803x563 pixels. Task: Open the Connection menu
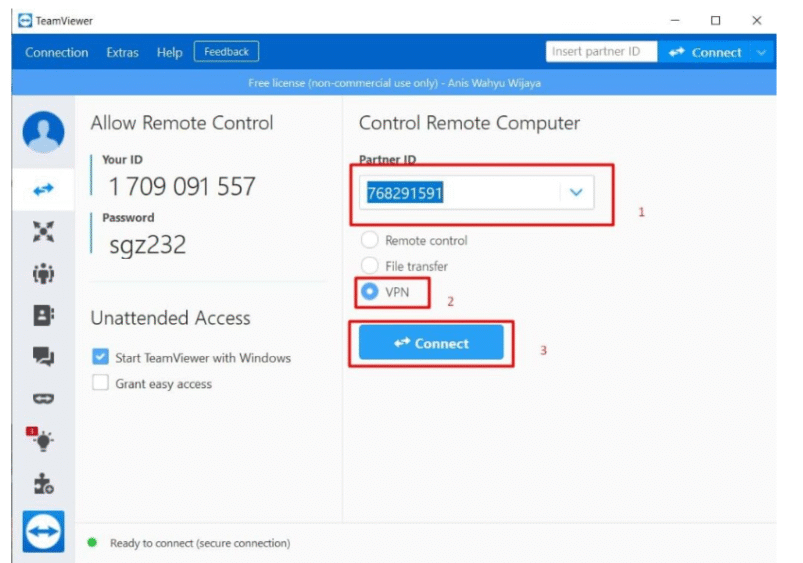click(x=56, y=52)
